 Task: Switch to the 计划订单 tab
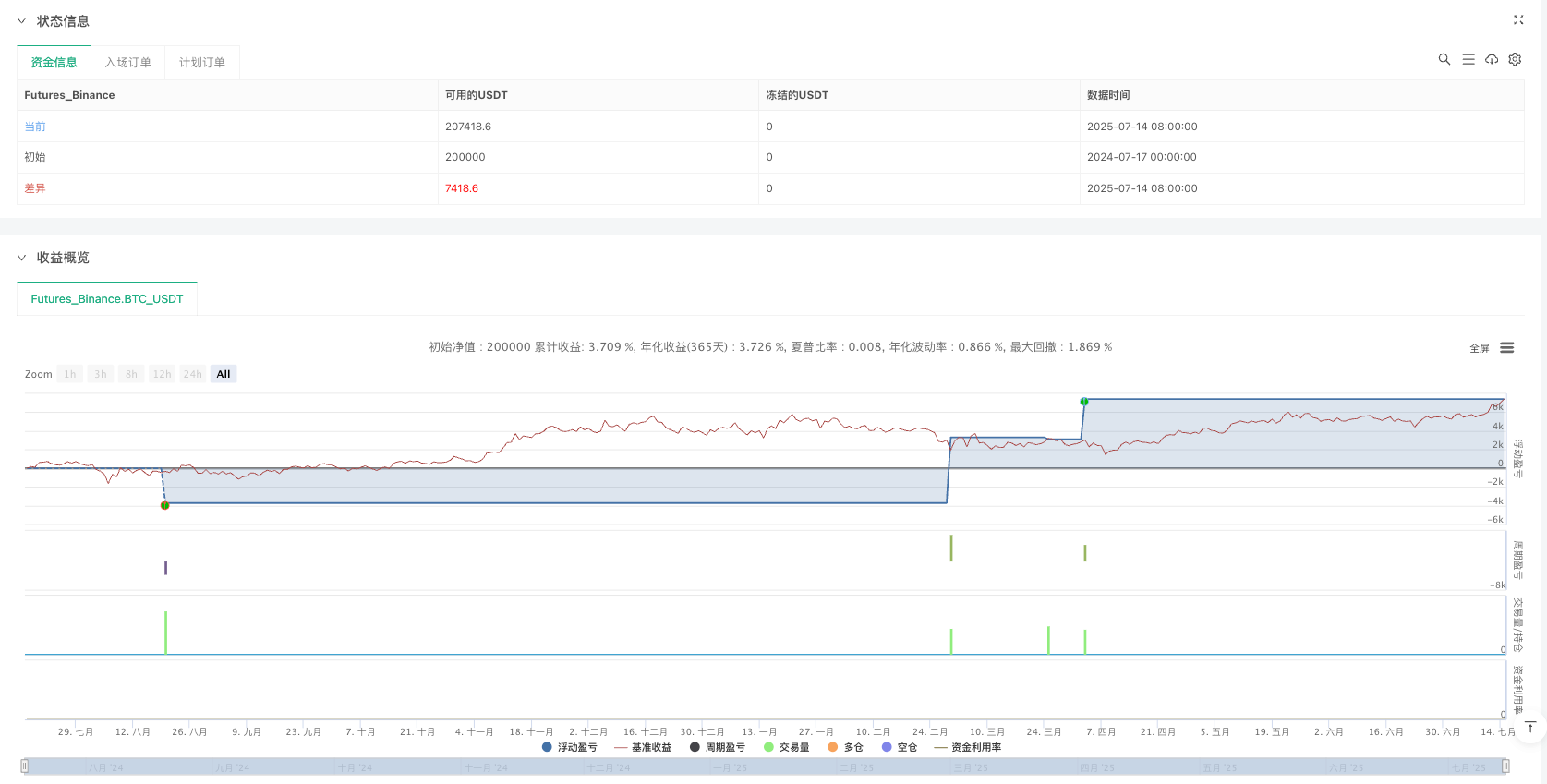click(201, 62)
